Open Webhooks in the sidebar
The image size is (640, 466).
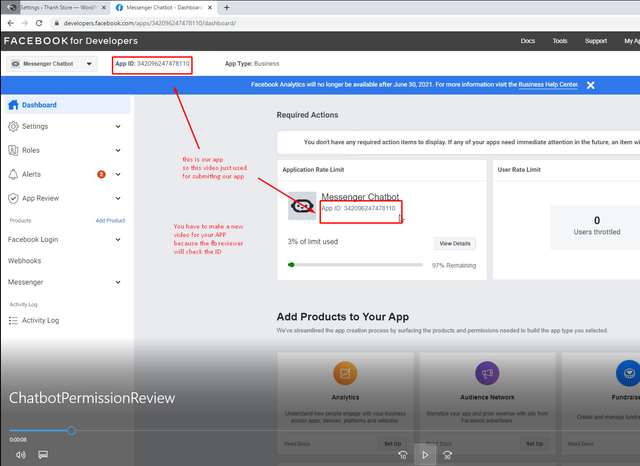(24, 261)
